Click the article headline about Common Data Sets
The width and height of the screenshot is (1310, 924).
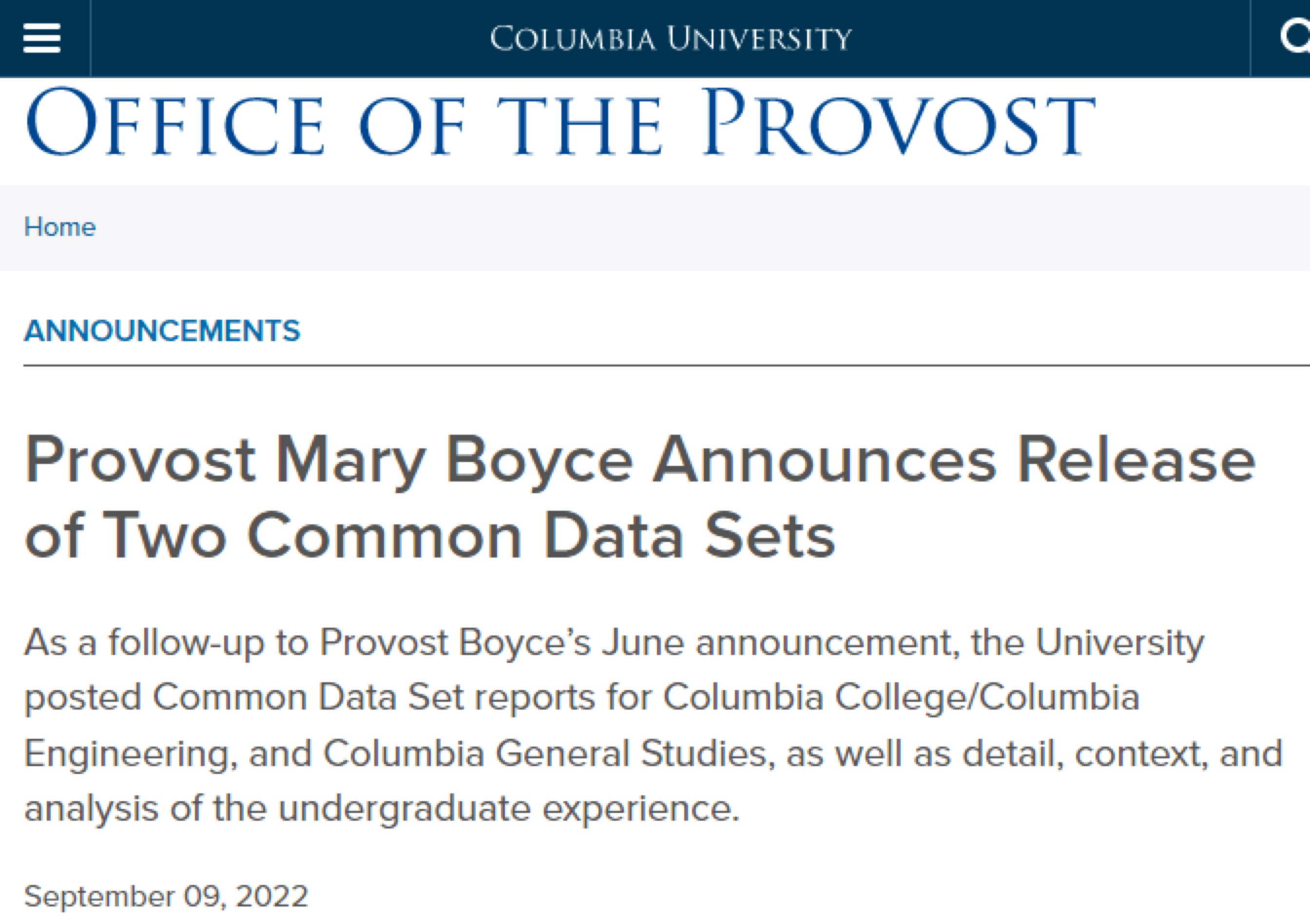click(x=639, y=496)
